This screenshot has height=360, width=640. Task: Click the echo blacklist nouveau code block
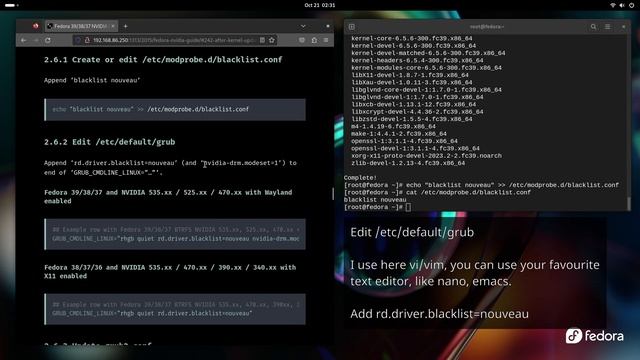[x=175, y=109]
